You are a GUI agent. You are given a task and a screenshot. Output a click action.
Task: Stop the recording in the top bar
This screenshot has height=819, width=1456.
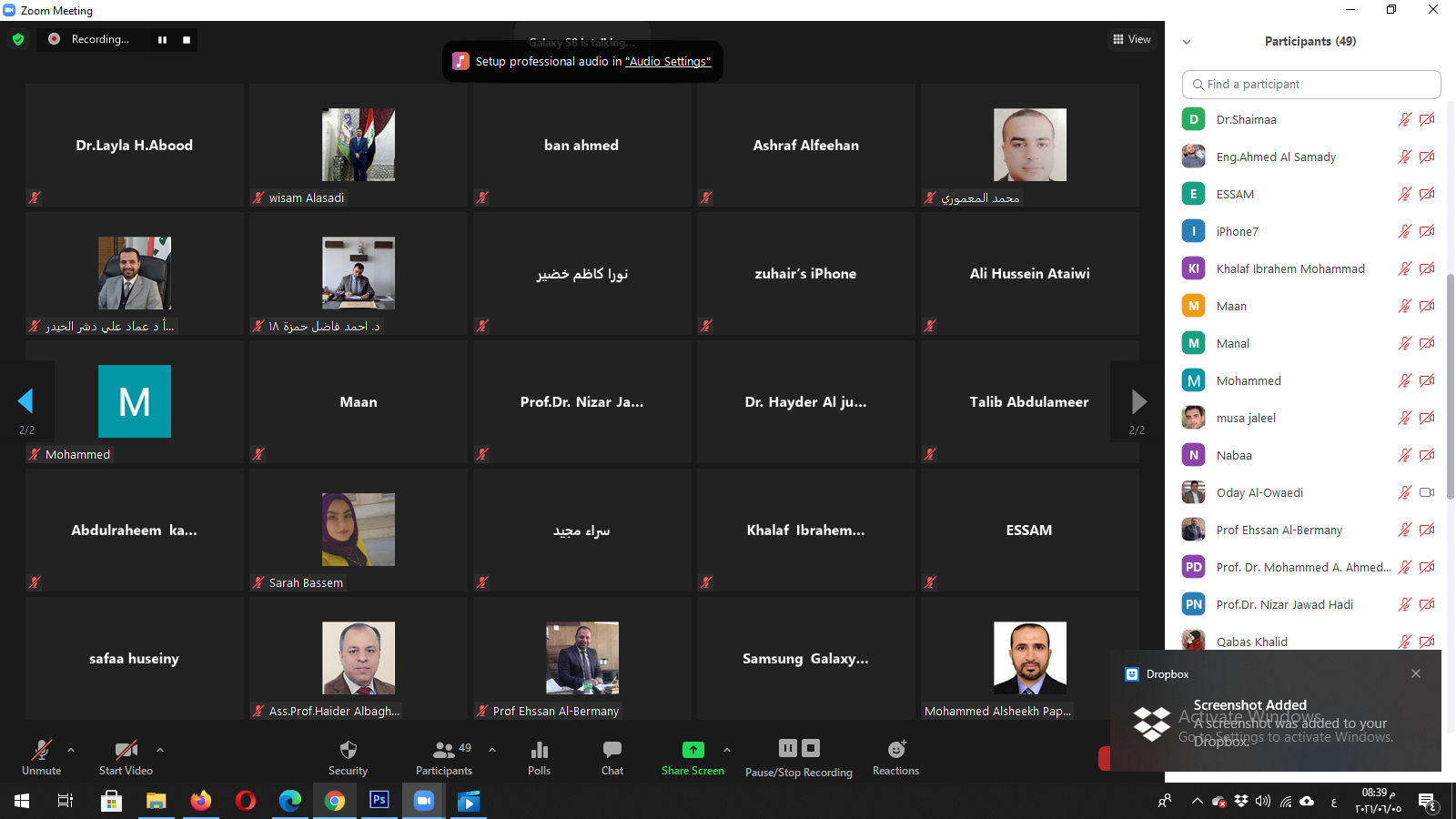coord(187,39)
